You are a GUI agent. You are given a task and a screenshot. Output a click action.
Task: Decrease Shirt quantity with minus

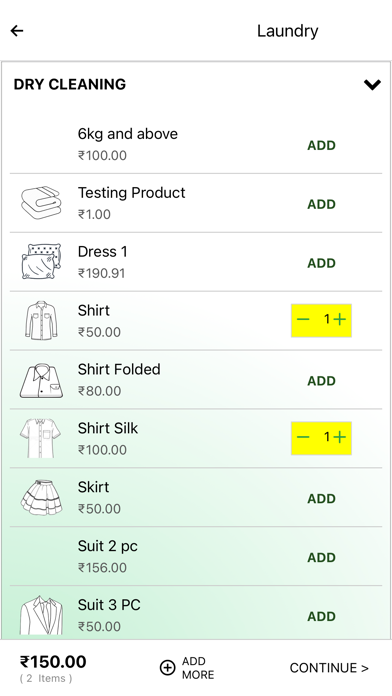[303, 320]
